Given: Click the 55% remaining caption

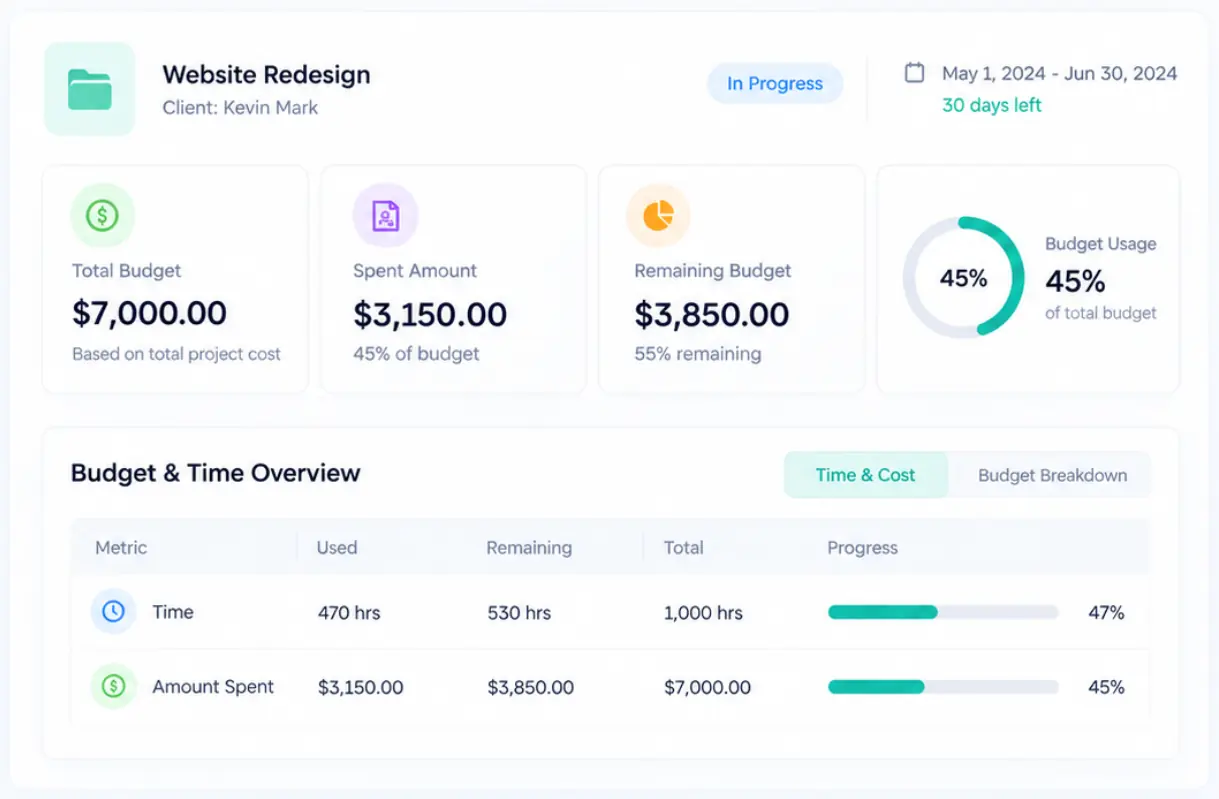Looking at the screenshot, I should (x=697, y=354).
